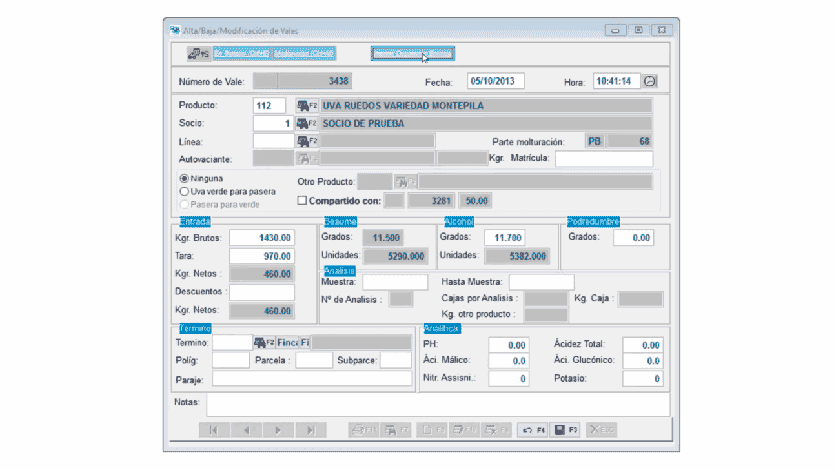Click into the Notas text field

(x=437, y=404)
